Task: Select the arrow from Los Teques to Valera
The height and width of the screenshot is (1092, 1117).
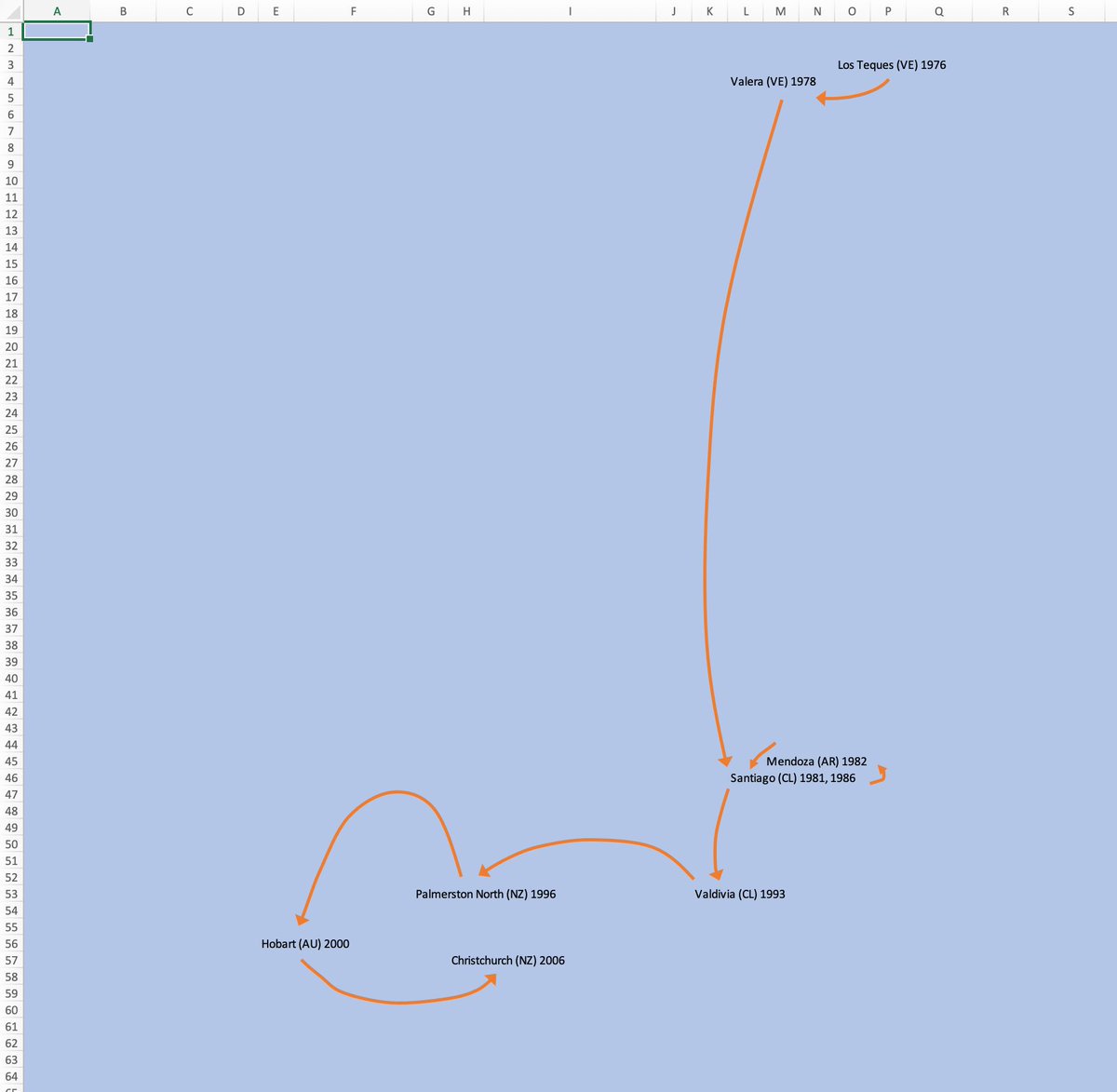Action: [855, 96]
